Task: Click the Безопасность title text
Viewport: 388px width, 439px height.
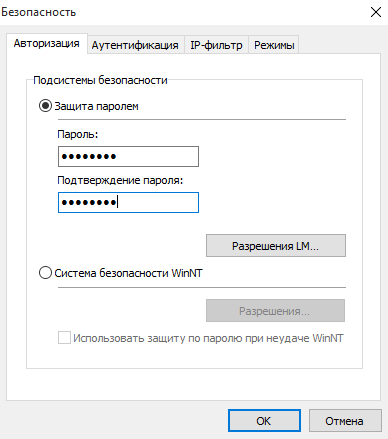Action: [39, 12]
